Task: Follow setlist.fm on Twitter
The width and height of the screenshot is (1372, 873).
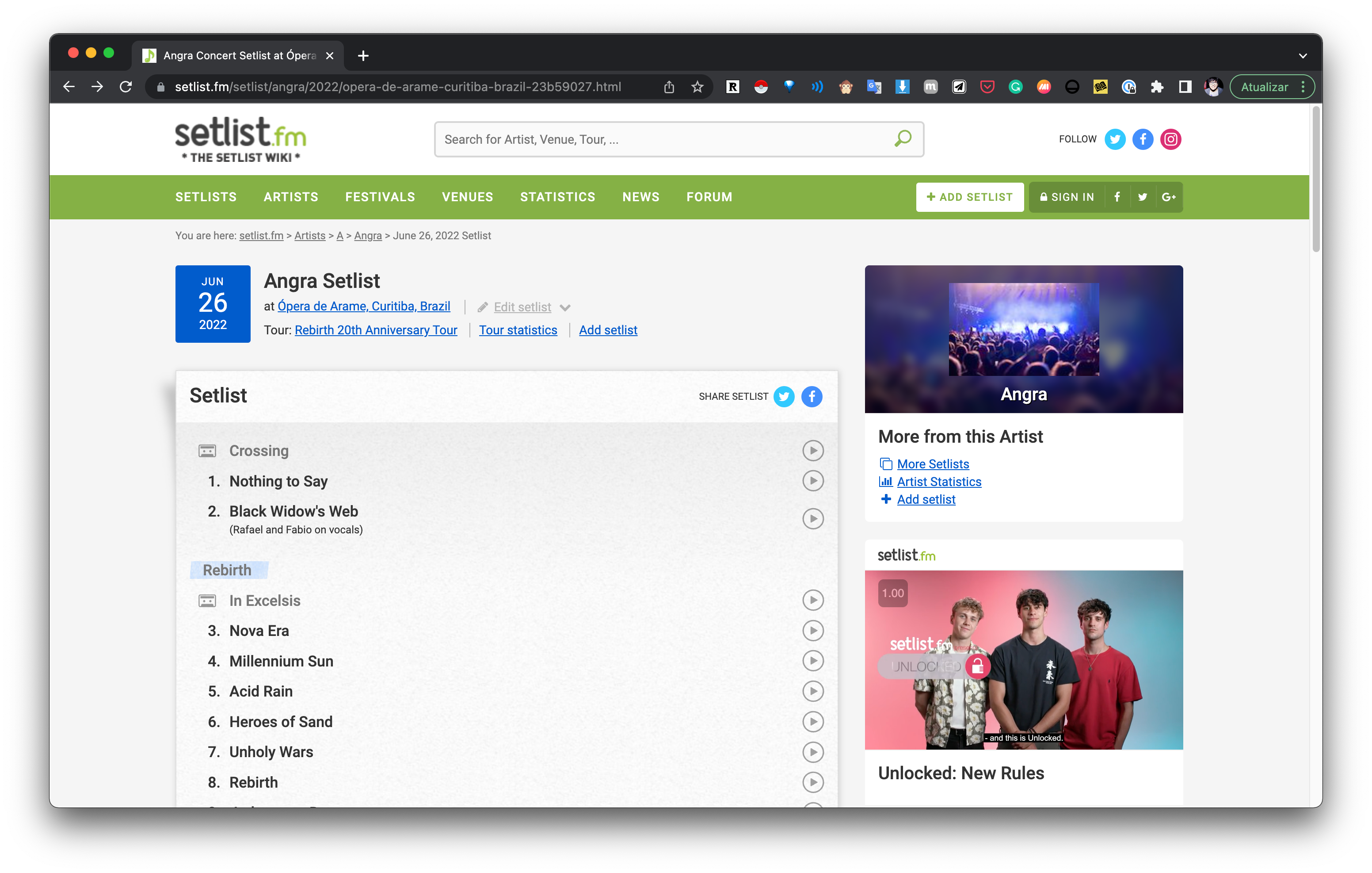Action: click(x=1114, y=139)
